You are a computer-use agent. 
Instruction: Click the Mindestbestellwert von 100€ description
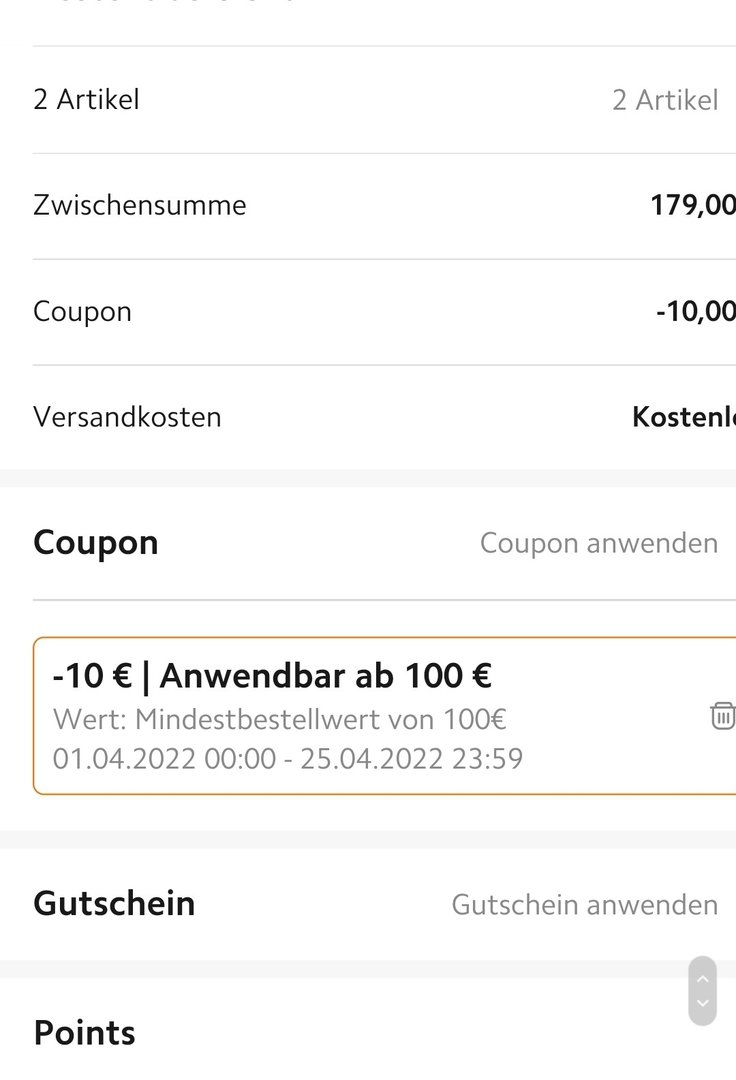click(280, 719)
